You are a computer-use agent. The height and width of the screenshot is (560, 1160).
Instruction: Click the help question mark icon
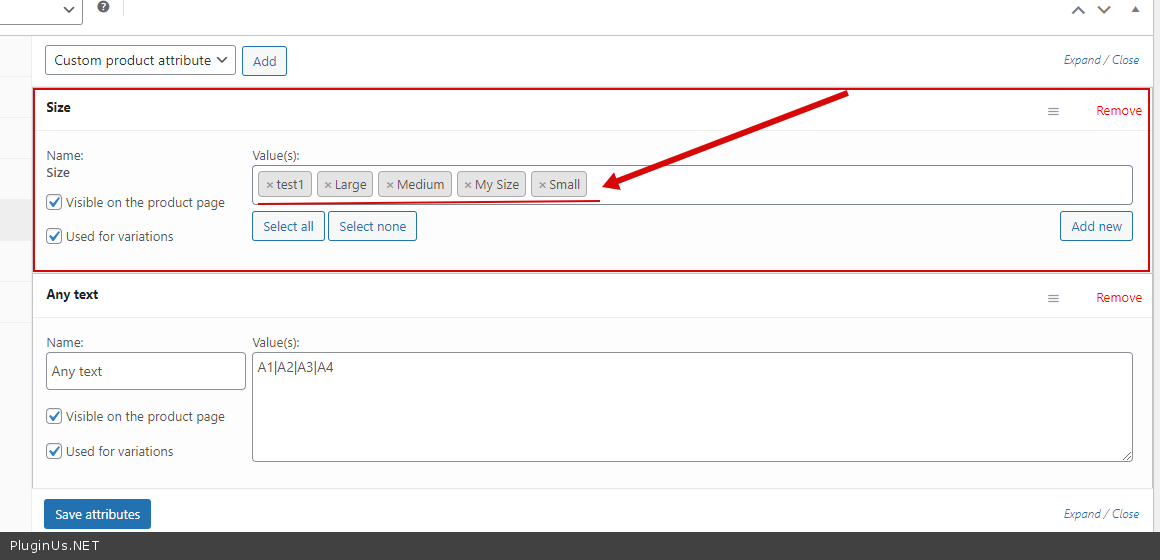(103, 7)
